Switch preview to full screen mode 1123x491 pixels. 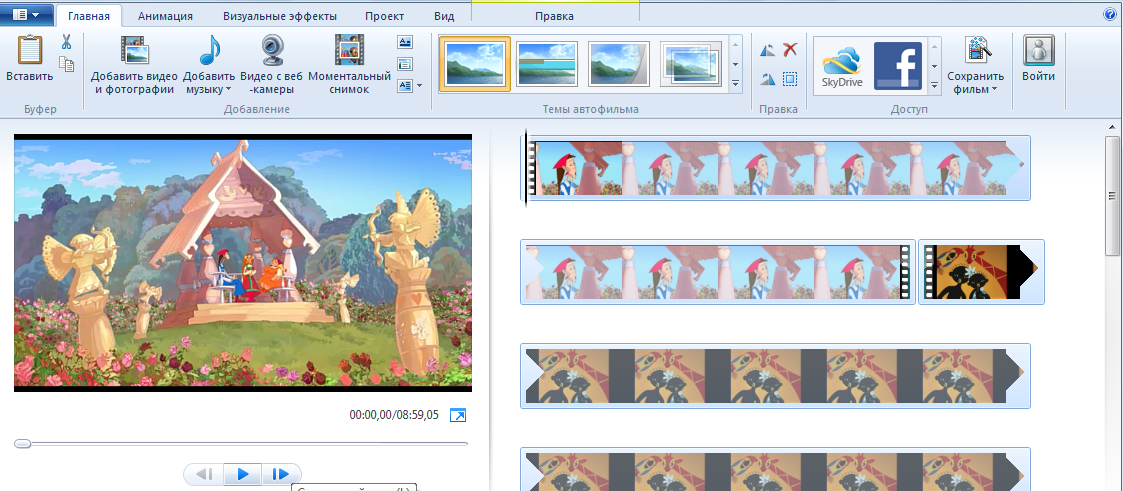pos(458,415)
